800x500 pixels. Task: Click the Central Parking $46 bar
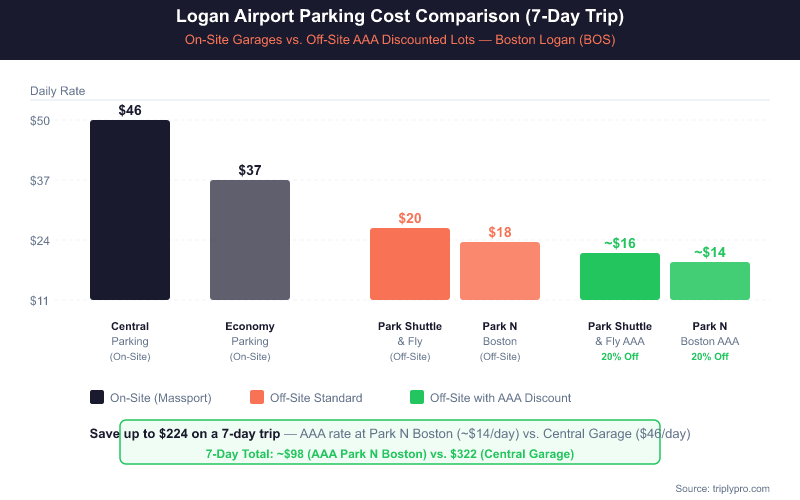130,210
